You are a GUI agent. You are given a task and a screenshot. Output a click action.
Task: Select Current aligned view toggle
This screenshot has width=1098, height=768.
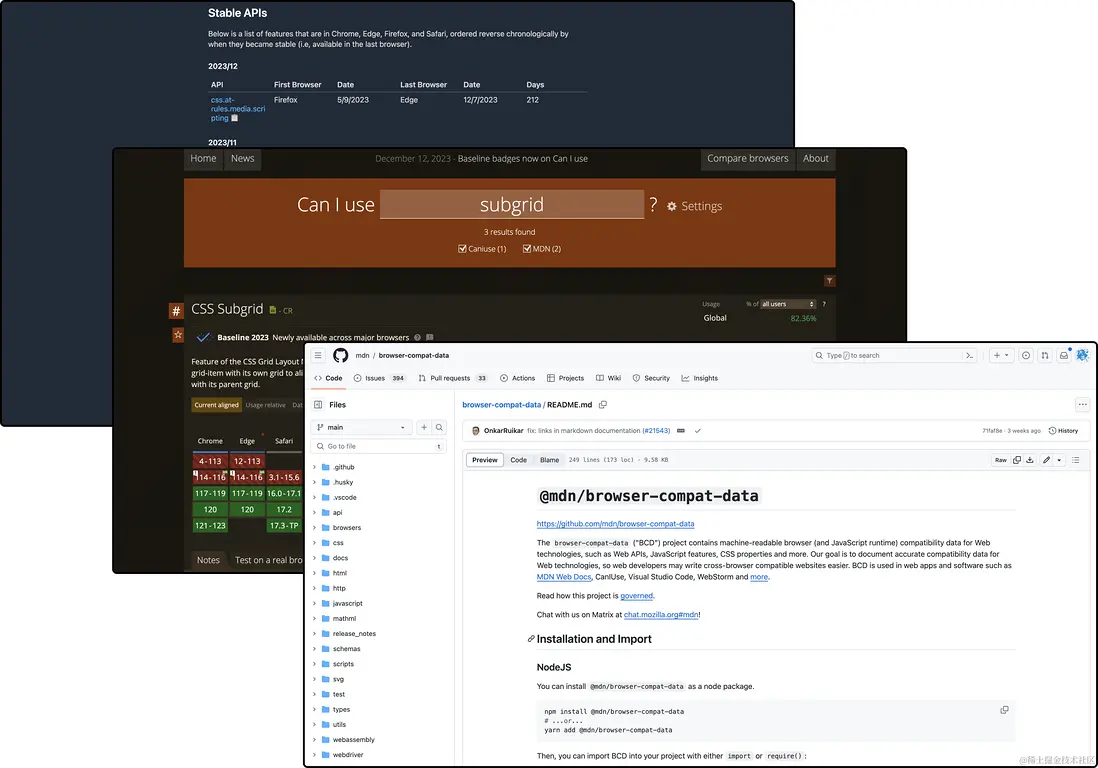[216, 405]
